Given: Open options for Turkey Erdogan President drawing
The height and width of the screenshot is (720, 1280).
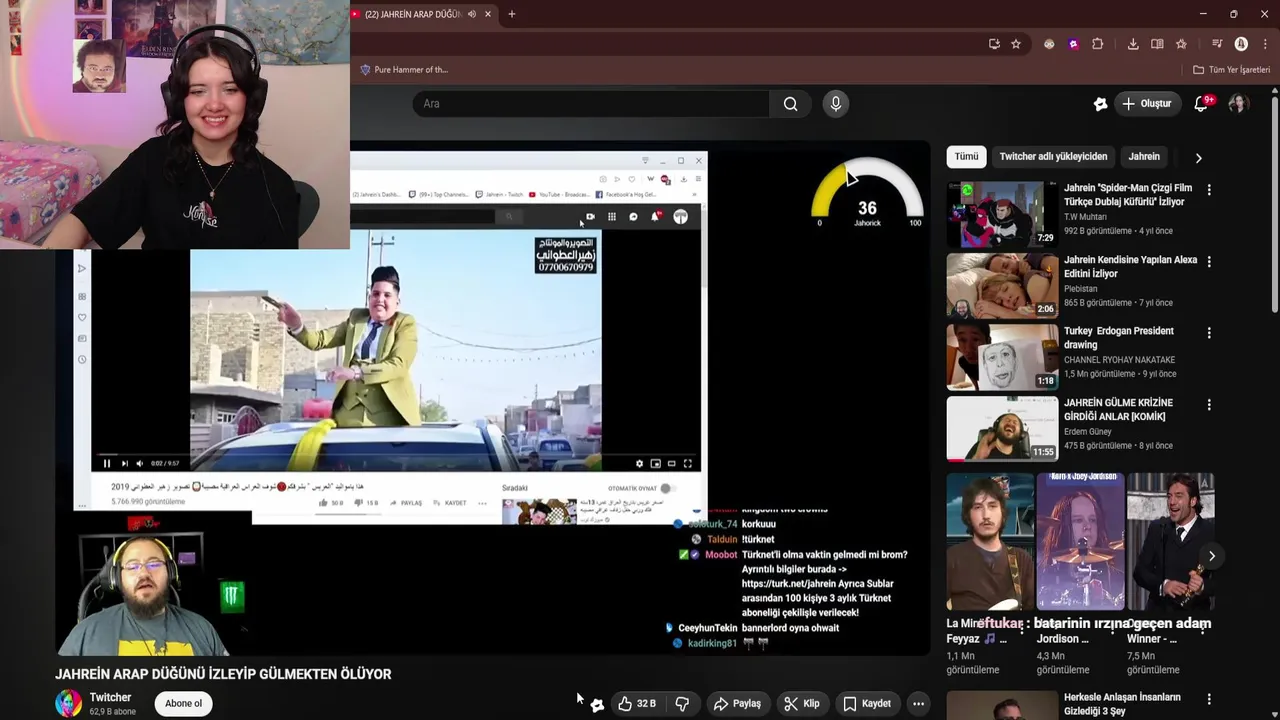Looking at the screenshot, I should tap(1209, 333).
